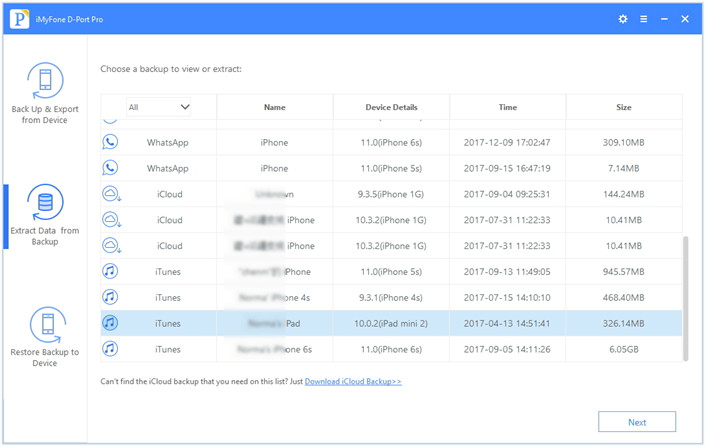Close the D-Port Pro window
The width and height of the screenshot is (705, 446).
point(685,19)
